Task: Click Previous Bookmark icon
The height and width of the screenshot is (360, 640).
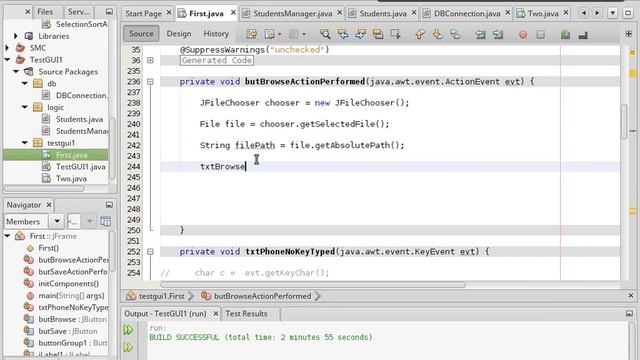Action: [420, 34]
